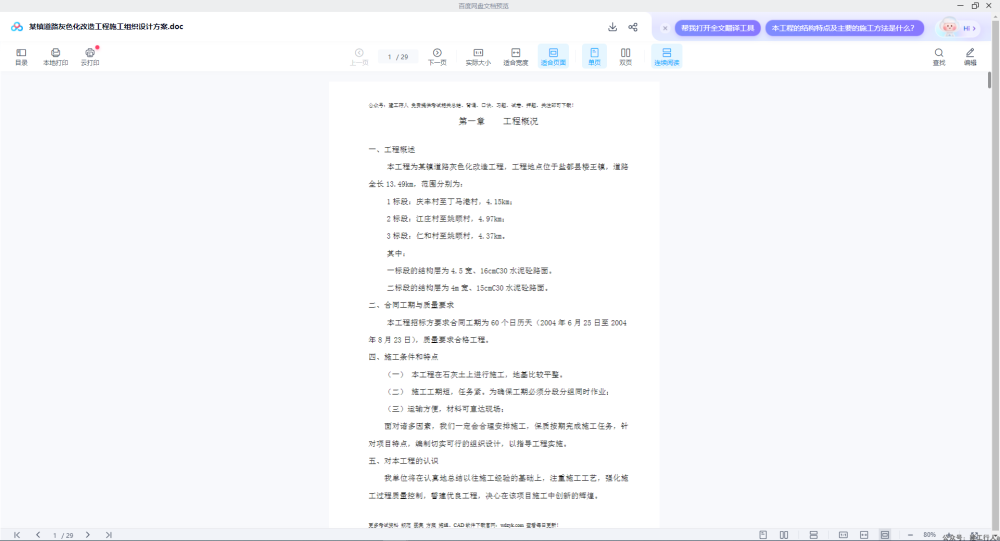Click the line 二标段的结构层为4m宽
Viewport: 1000px width, 541px height.
point(467,288)
